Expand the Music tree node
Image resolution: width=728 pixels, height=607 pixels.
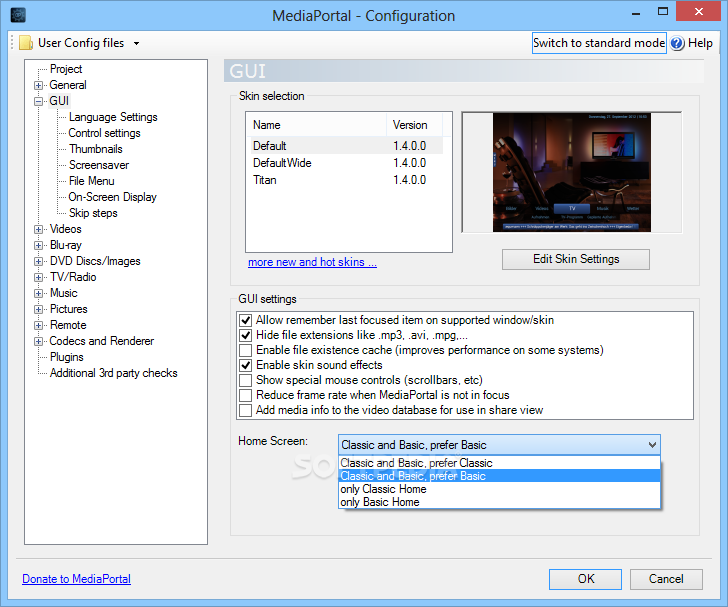click(x=39, y=294)
